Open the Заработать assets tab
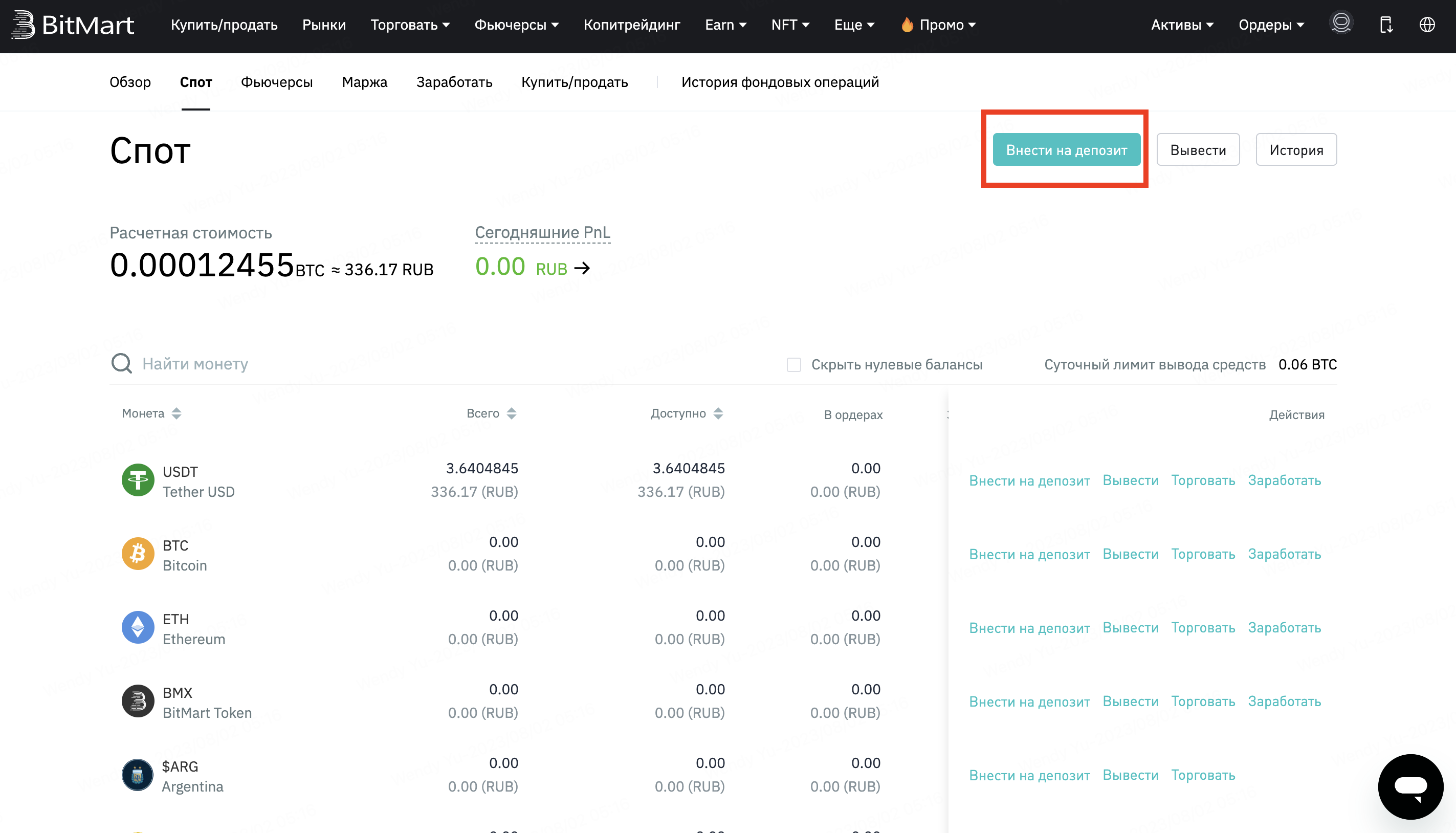 pyautogui.click(x=454, y=82)
